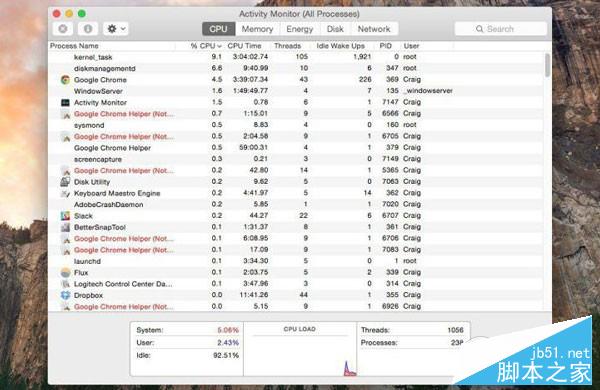The width and height of the screenshot is (600, 390).
Task: Click the BetterSnapTool process name
Action: (100, 227)
